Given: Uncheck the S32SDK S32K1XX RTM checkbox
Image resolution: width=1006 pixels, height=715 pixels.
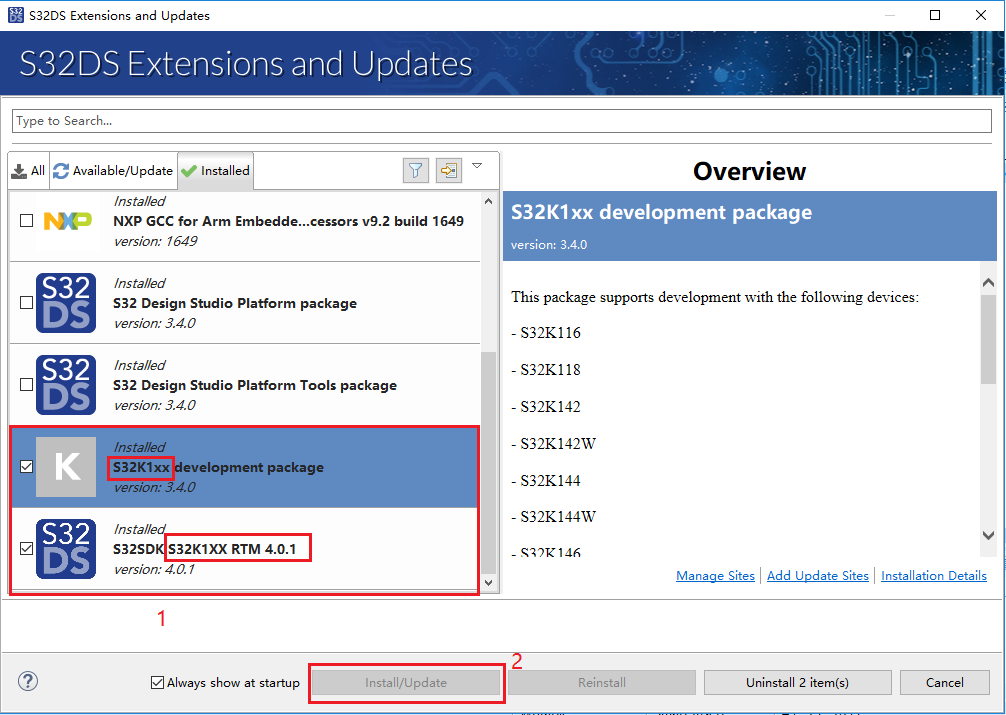Looking at the screenshot, I should click(26, 549).
